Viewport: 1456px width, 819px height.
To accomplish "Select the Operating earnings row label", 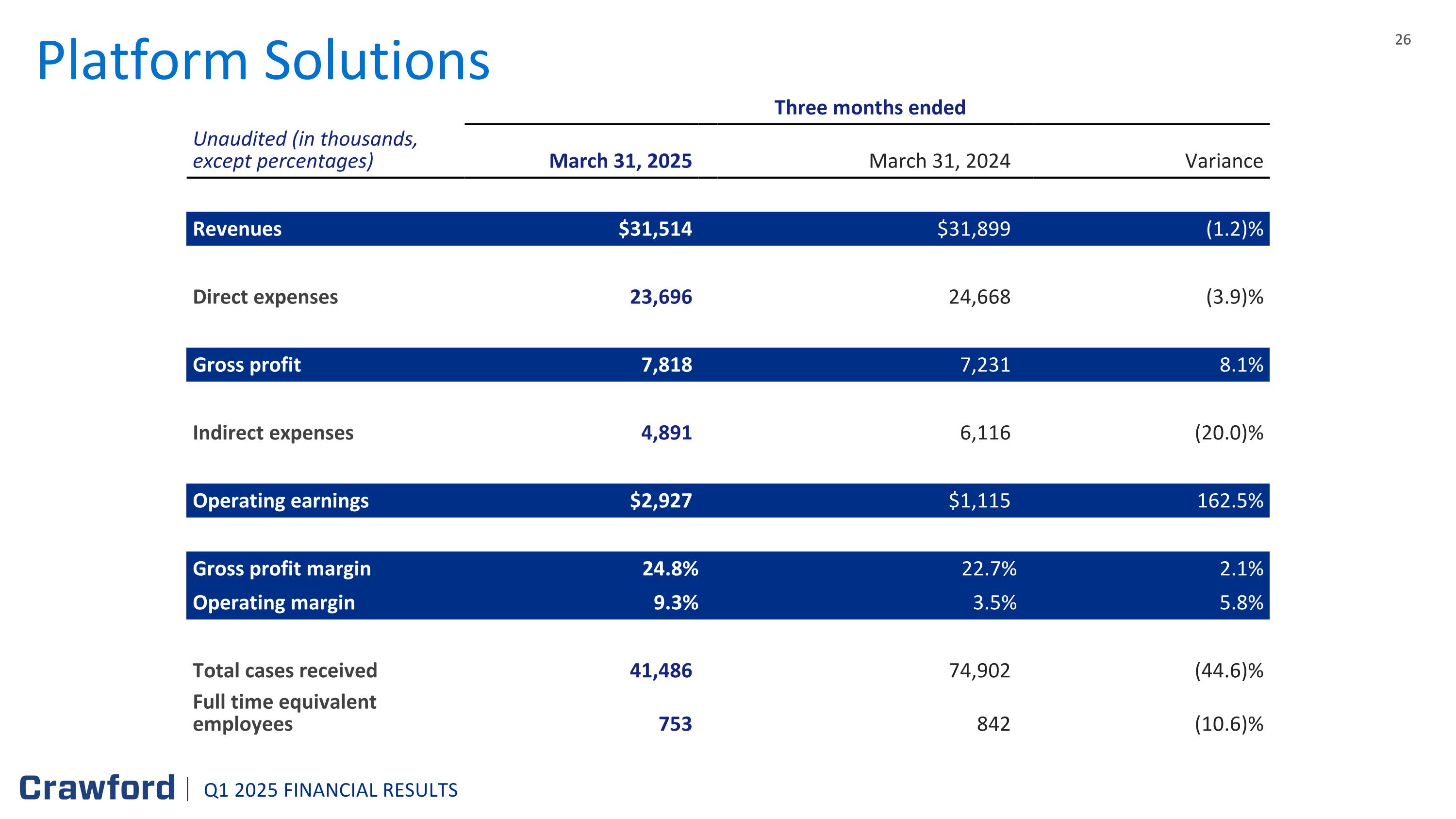I will 281,500.
